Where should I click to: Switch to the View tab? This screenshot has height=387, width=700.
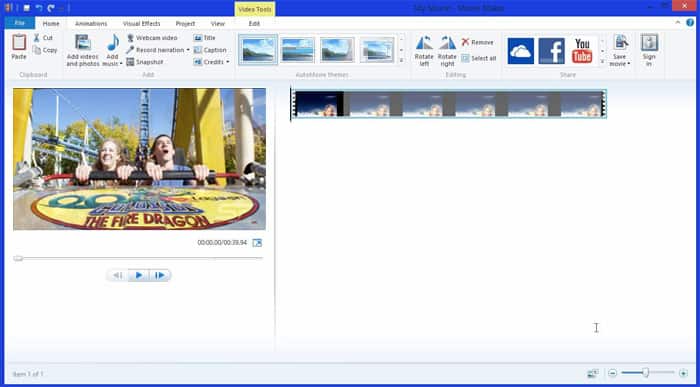(218, 24)
